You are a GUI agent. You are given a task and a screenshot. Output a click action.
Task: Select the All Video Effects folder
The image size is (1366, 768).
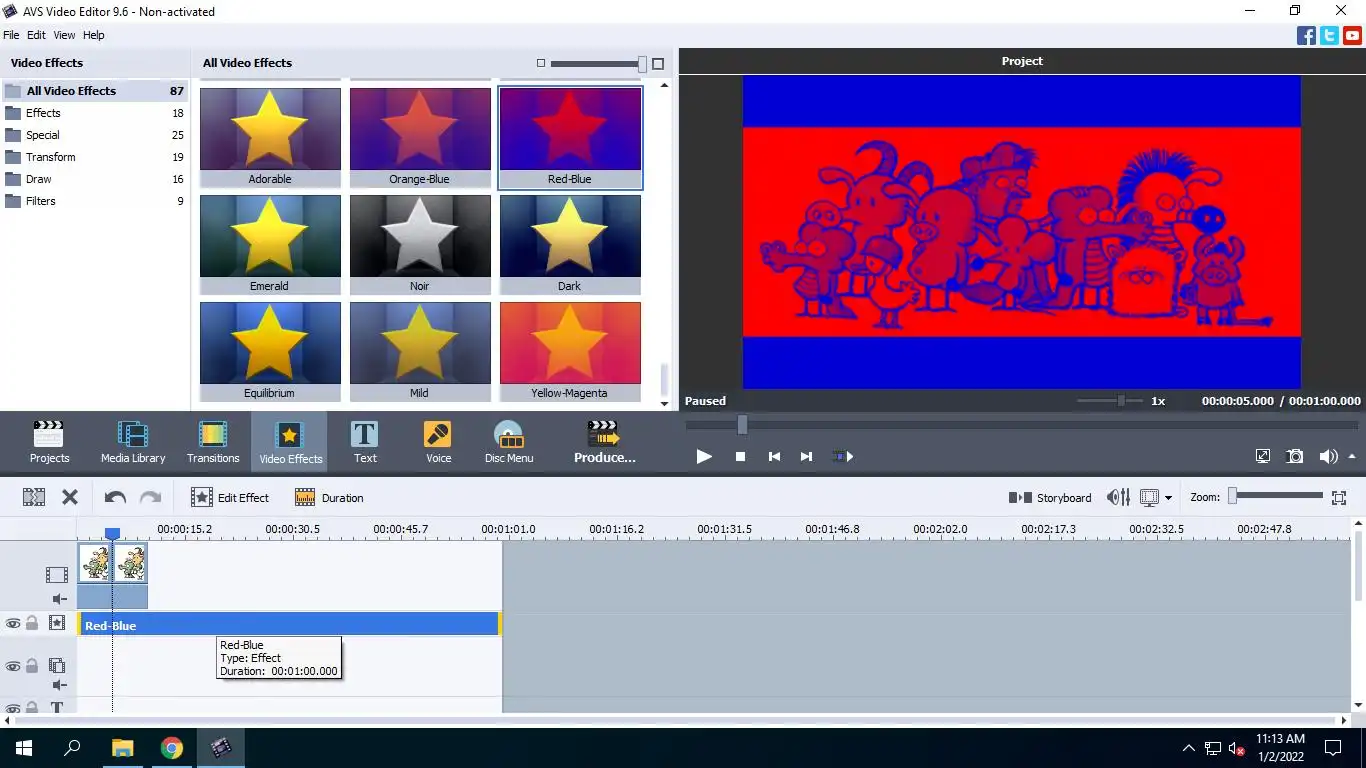pos(94,91)
